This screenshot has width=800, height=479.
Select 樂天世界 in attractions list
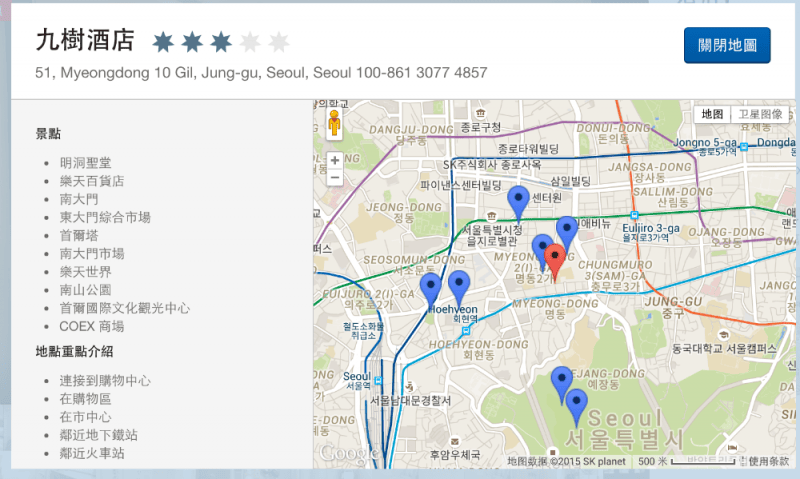click(x=85, y=272)
